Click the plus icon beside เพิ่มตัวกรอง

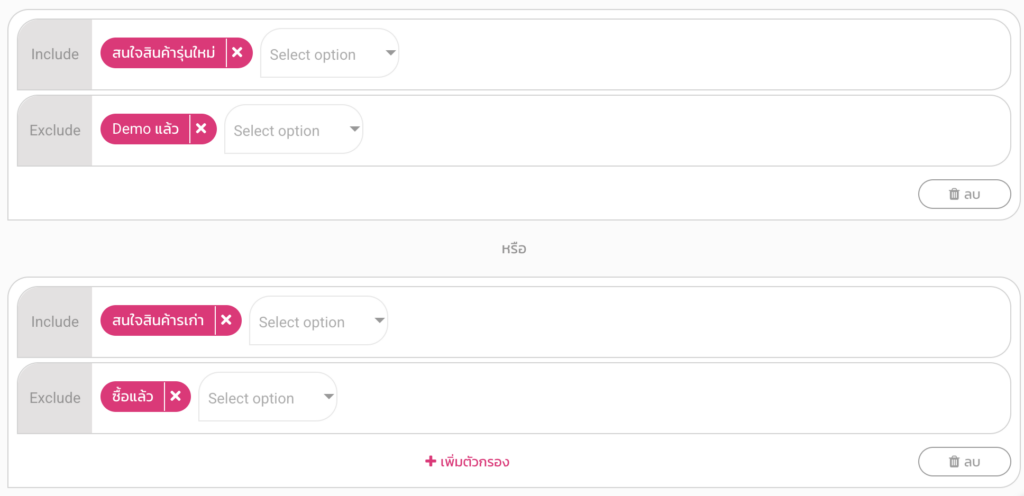(x=430, y=461)
